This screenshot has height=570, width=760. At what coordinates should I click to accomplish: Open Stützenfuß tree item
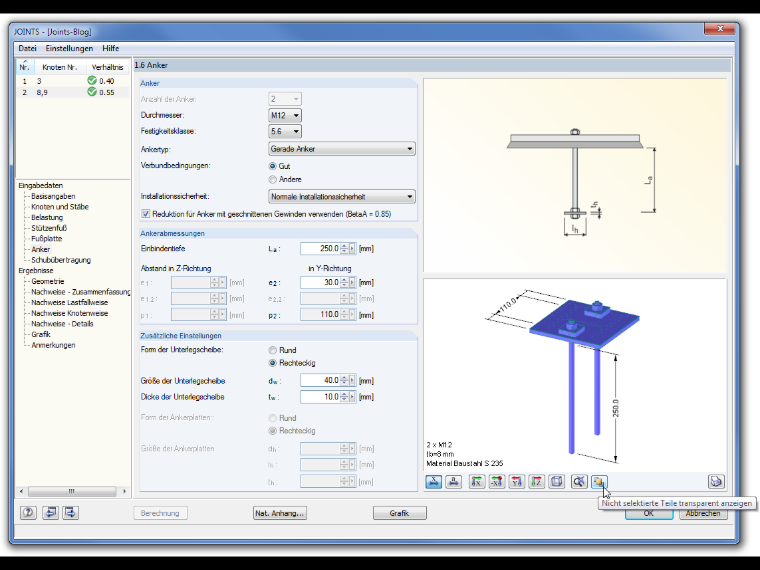(x=49, y=228)
